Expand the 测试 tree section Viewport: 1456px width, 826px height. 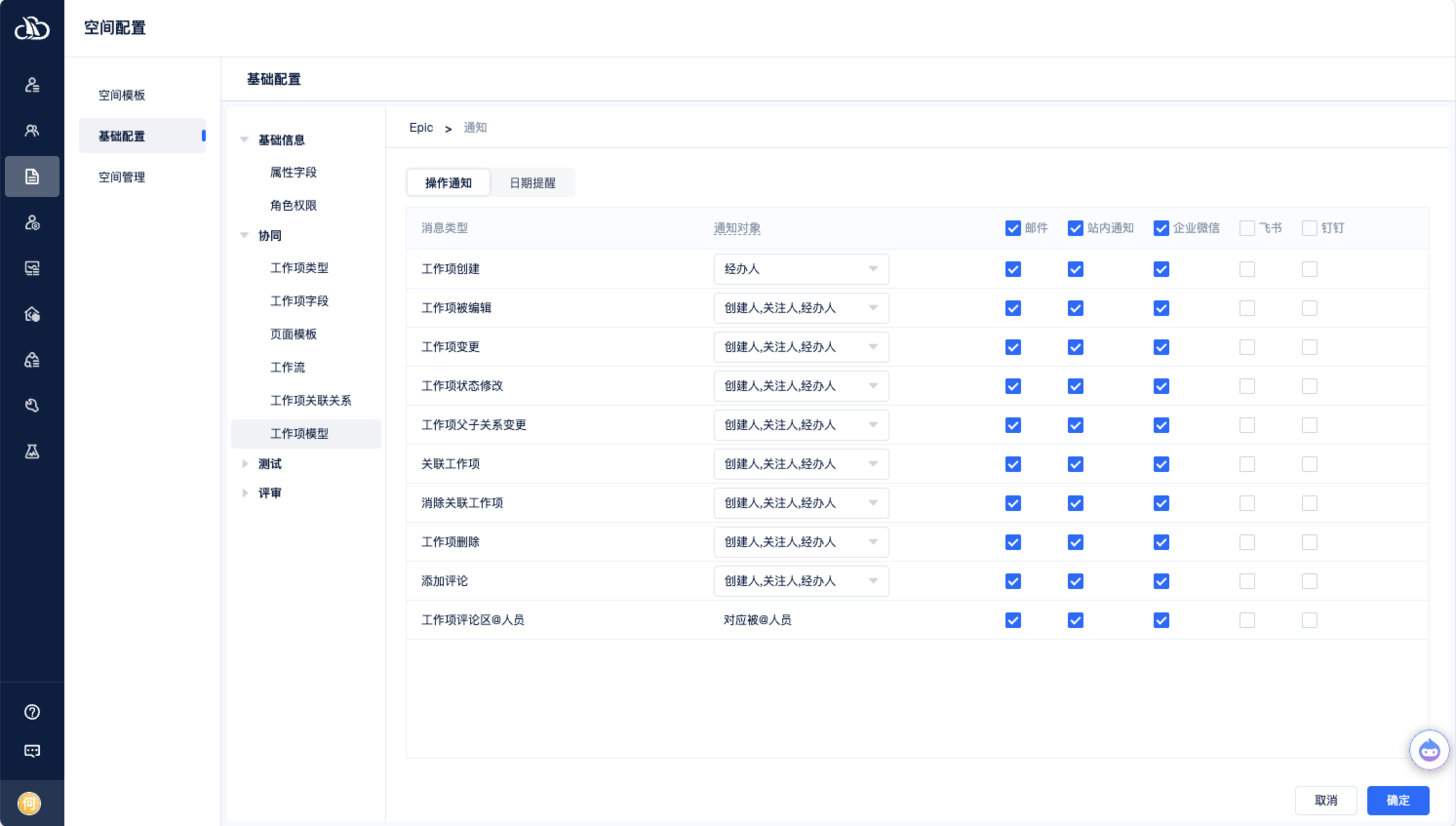coord(246,464)
